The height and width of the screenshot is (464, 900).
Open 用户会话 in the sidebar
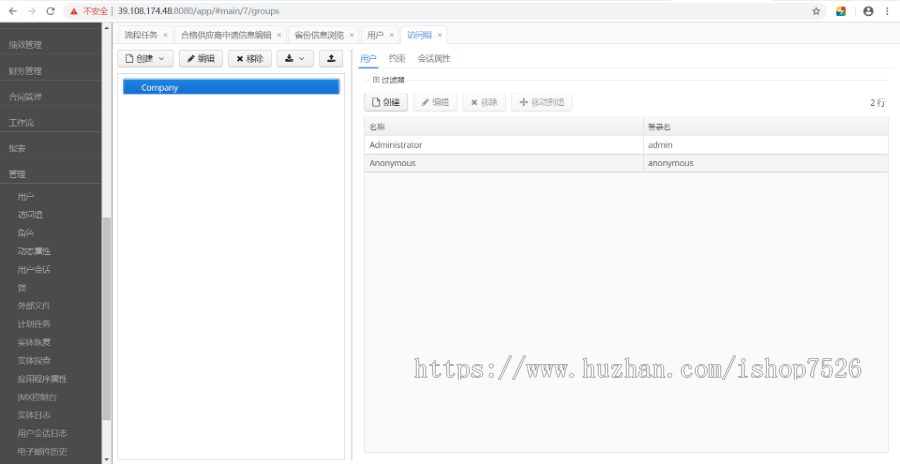pos(34,269)
